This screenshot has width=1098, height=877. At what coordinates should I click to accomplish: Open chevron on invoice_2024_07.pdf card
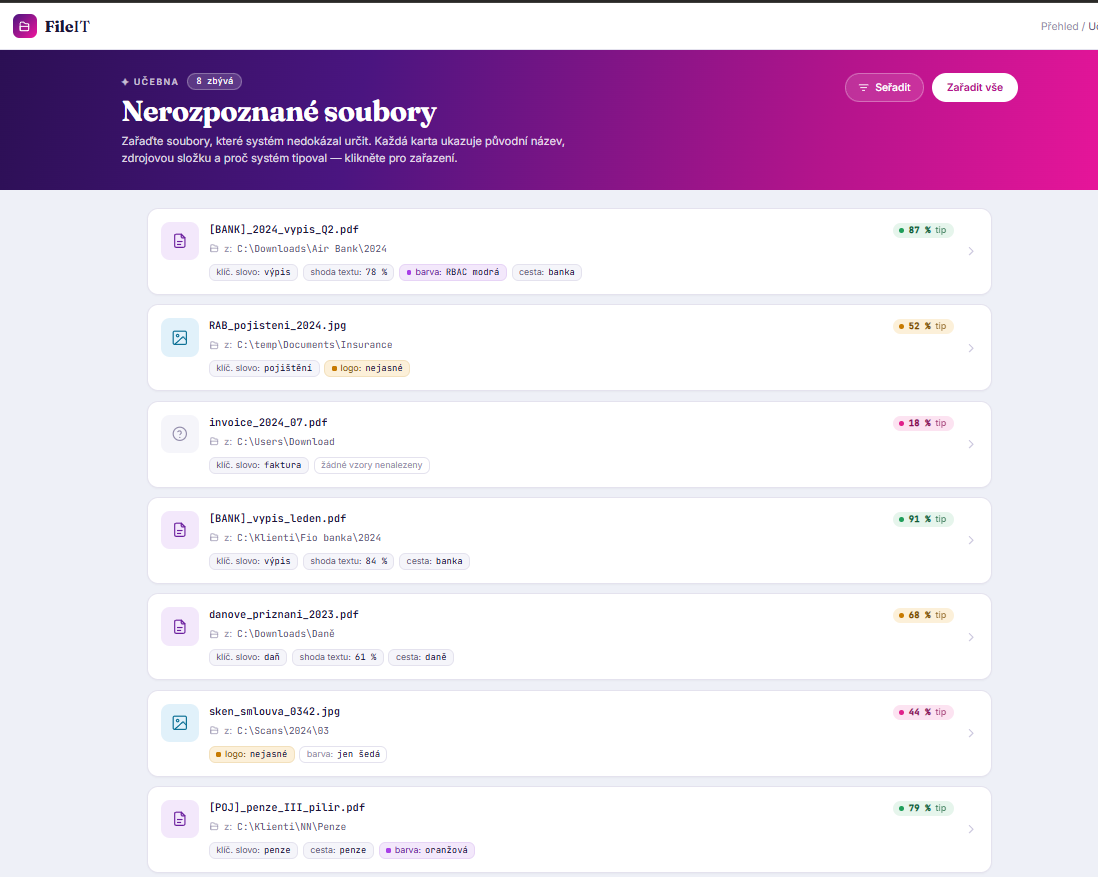pos(971,444)
